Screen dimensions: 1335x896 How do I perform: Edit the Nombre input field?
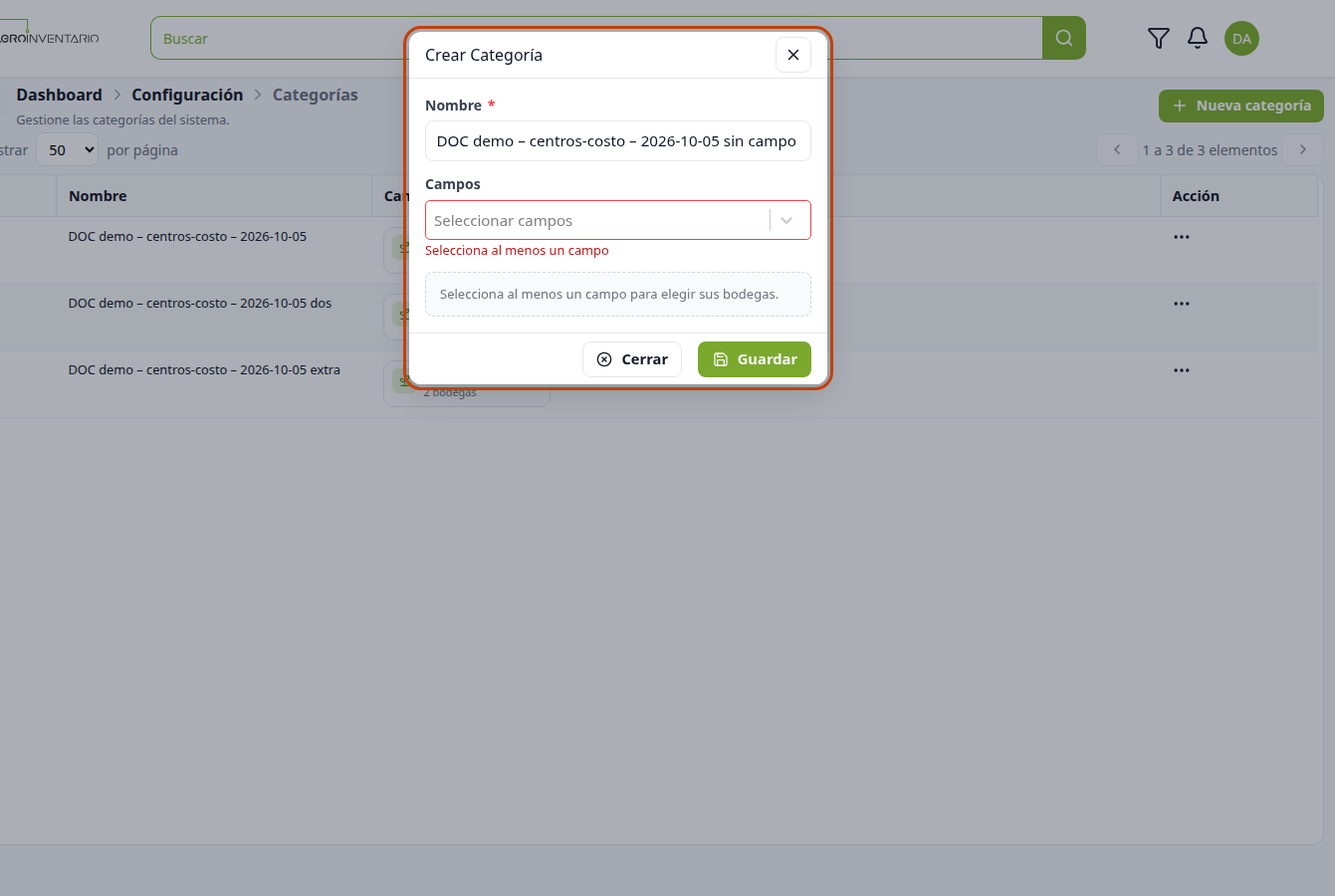click(x=618, y=141)
